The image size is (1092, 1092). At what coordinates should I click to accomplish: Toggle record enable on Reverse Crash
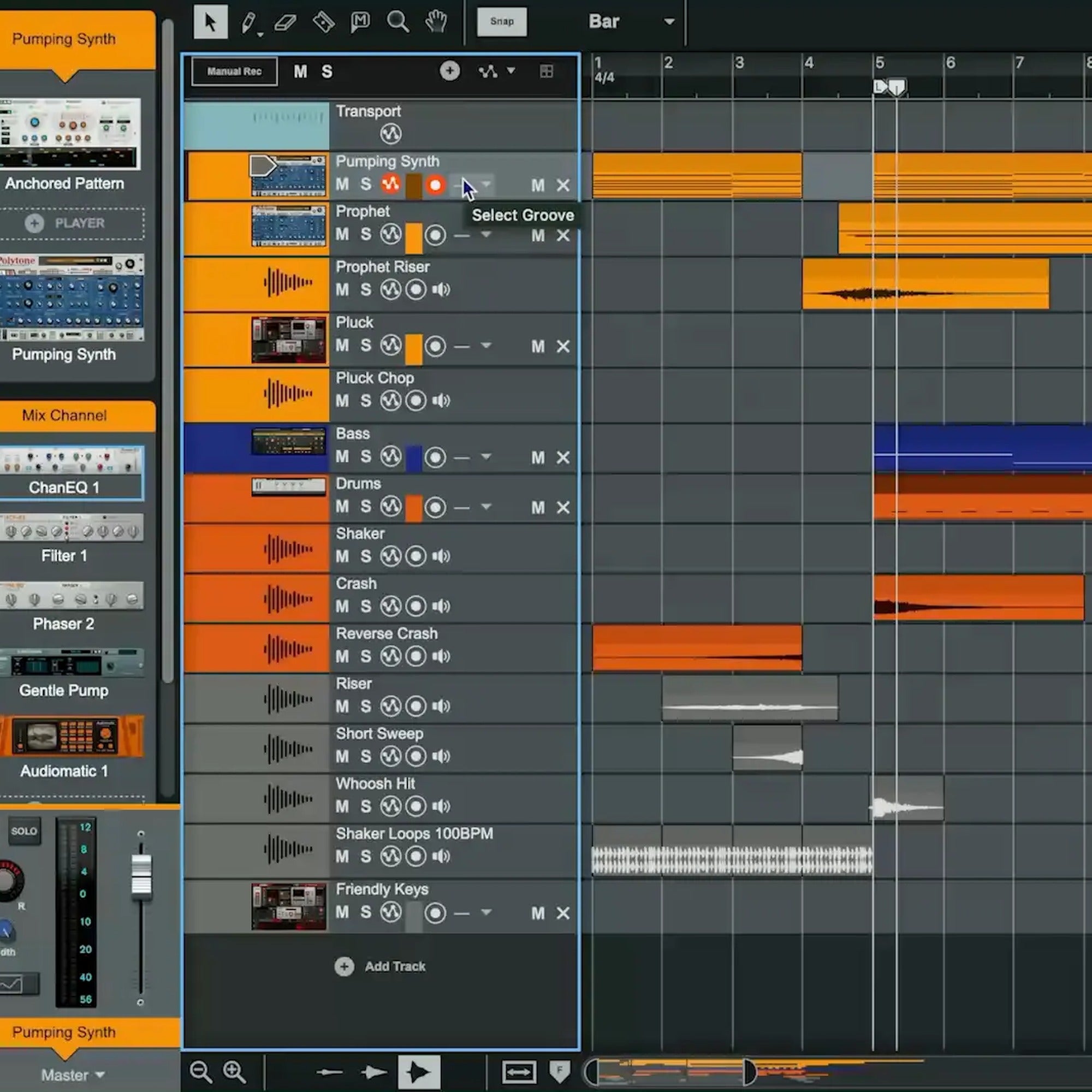coord(416,656)
